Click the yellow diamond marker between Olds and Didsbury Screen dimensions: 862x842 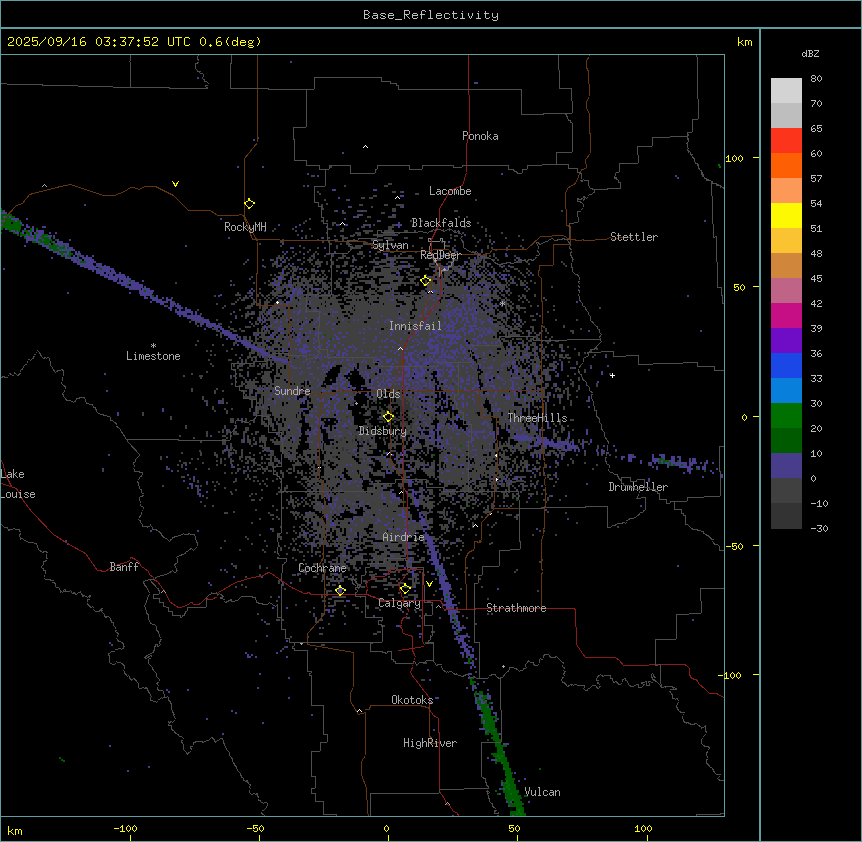point(388,417)
